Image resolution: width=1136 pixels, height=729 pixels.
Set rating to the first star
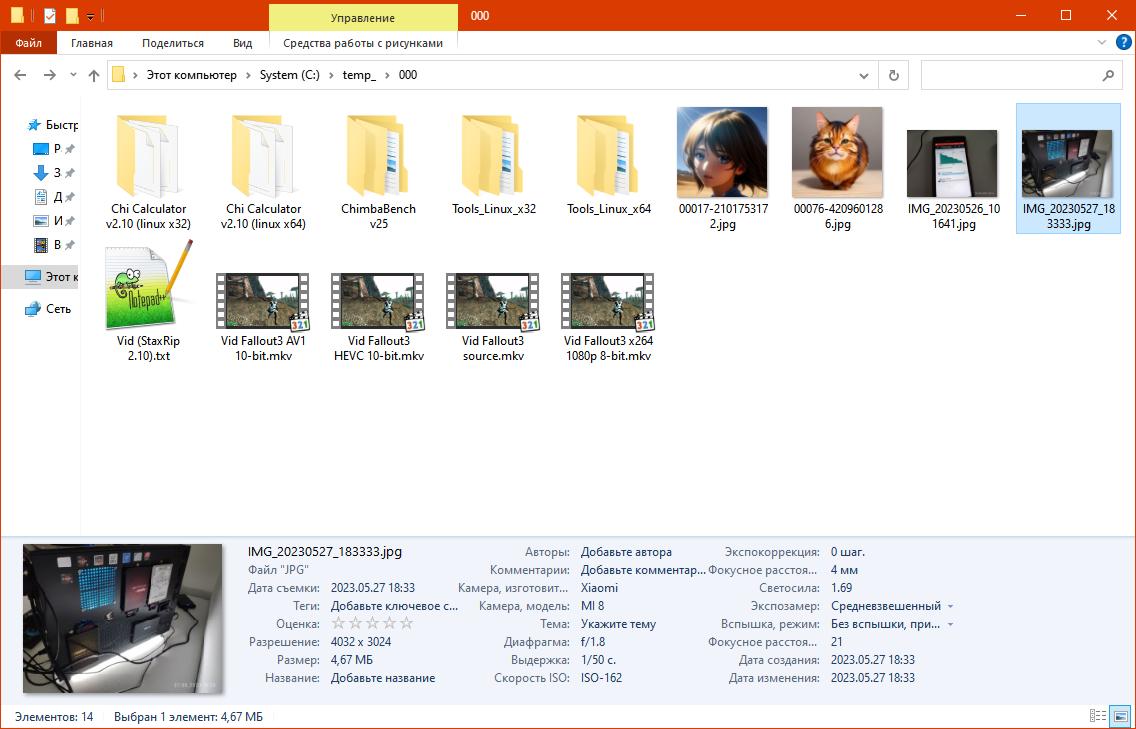338,623
